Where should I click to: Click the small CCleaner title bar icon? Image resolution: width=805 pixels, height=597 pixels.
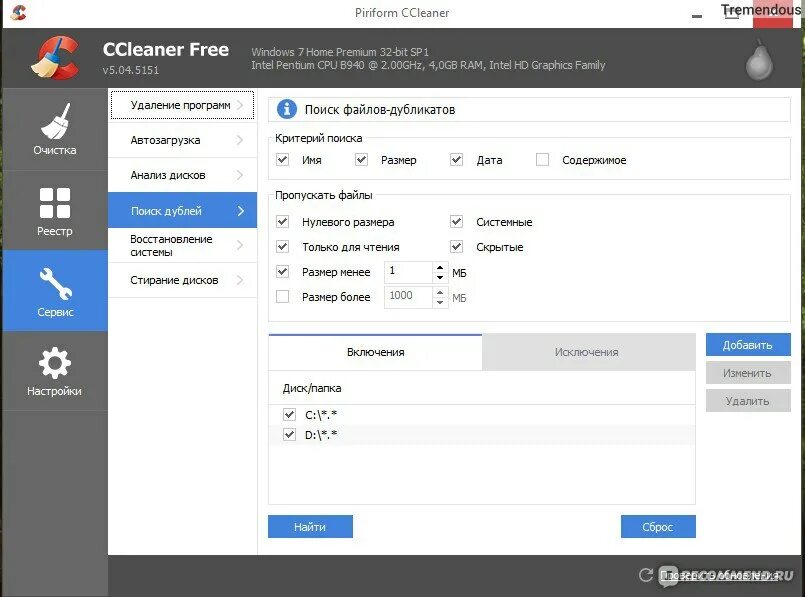(18, 12)
